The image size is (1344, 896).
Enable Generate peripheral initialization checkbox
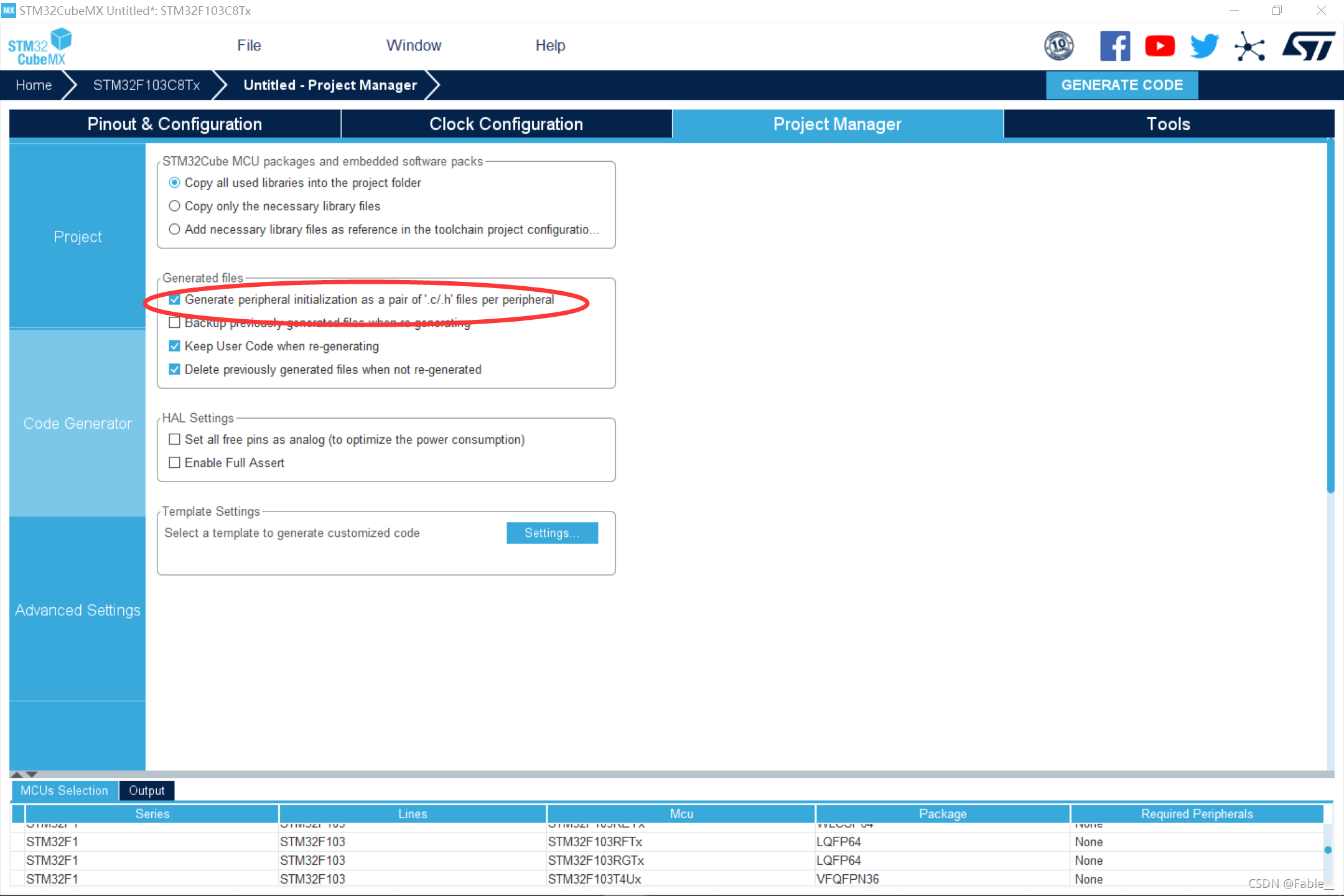click(175, 299)
